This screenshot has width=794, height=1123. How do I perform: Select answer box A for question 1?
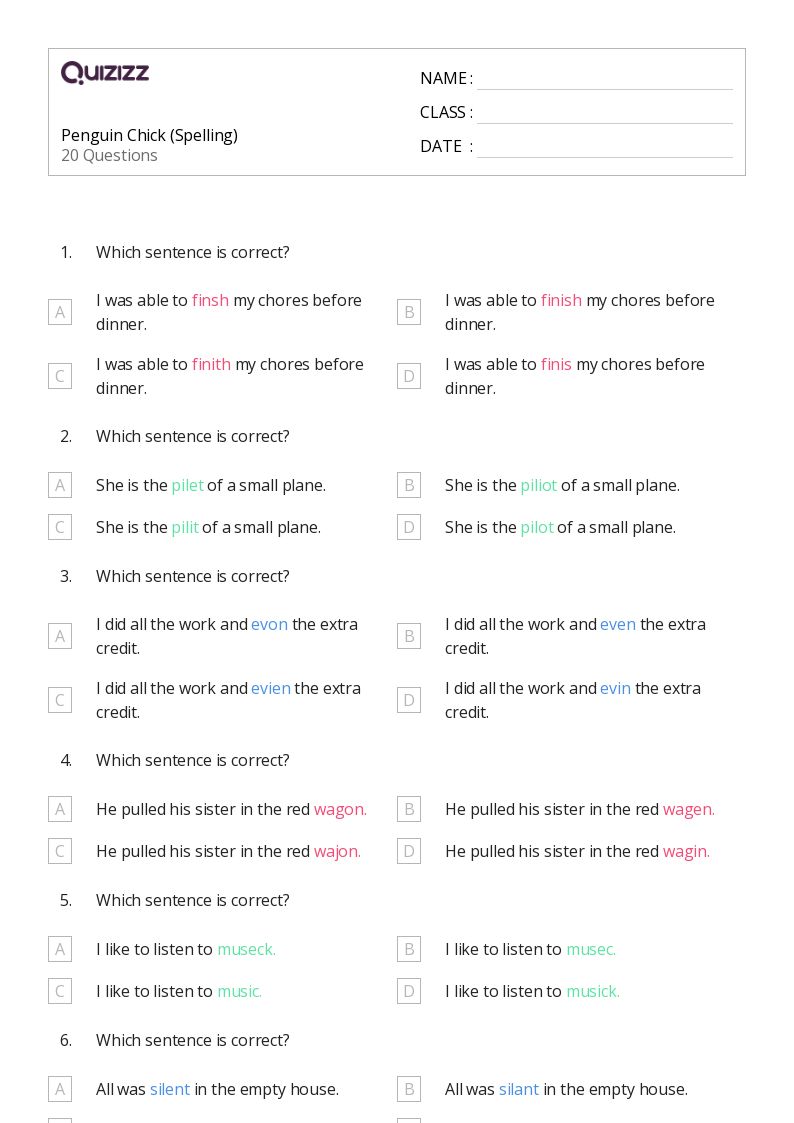click(x=60, y=312)
